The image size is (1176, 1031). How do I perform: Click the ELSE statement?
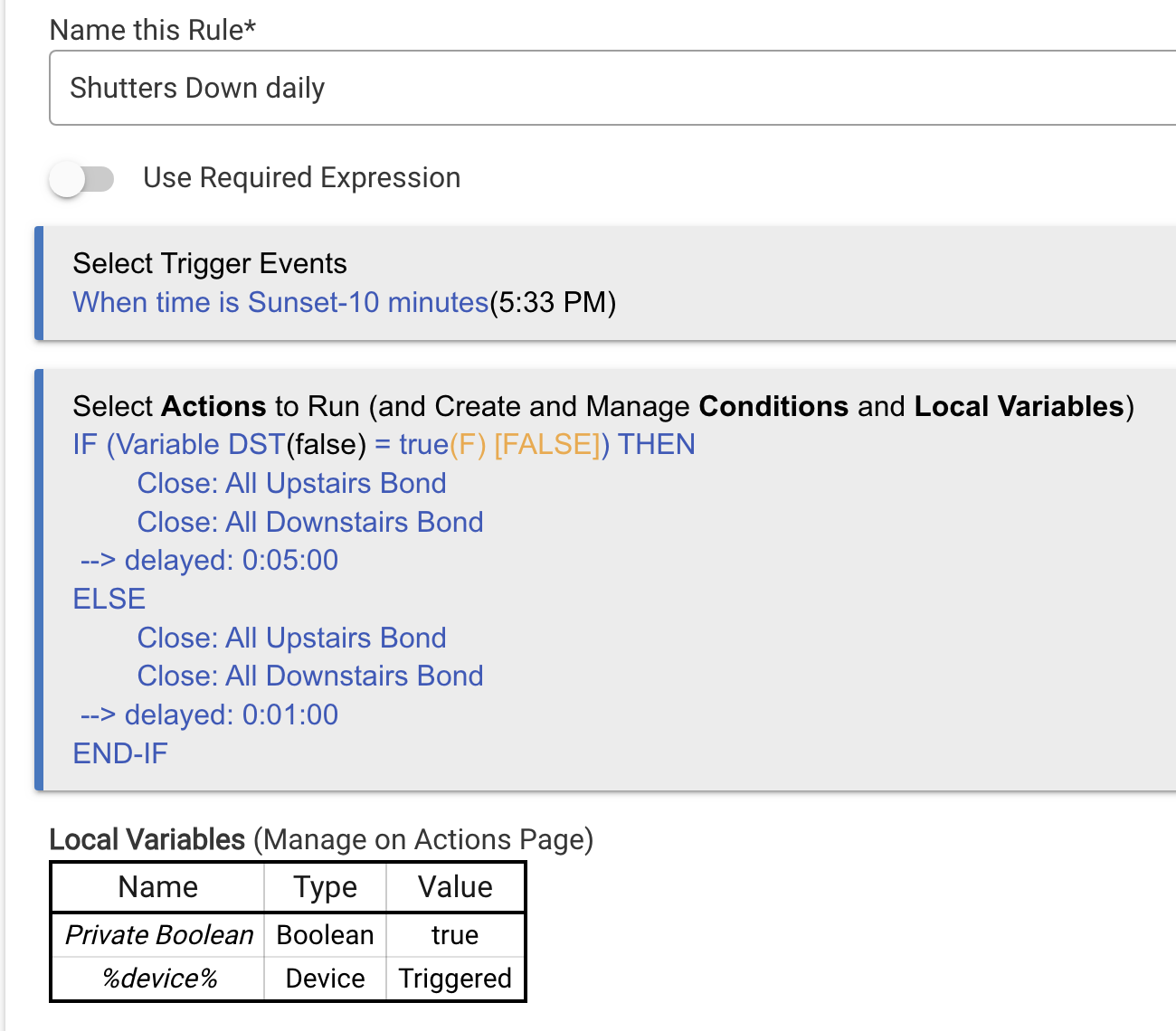(x=109, y=599)
